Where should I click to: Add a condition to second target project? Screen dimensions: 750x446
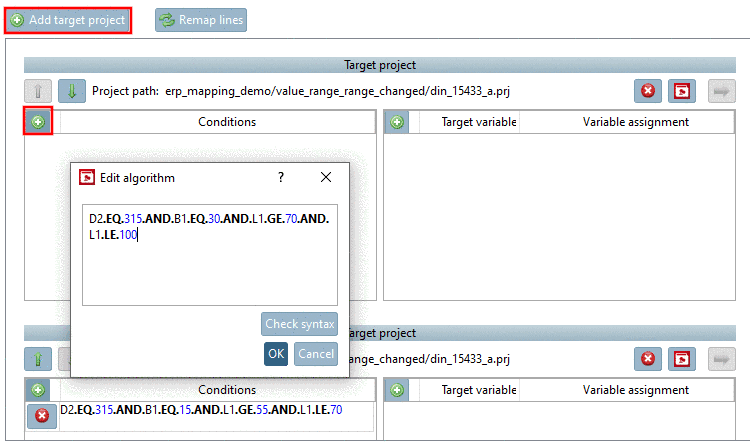pos(38,390)
